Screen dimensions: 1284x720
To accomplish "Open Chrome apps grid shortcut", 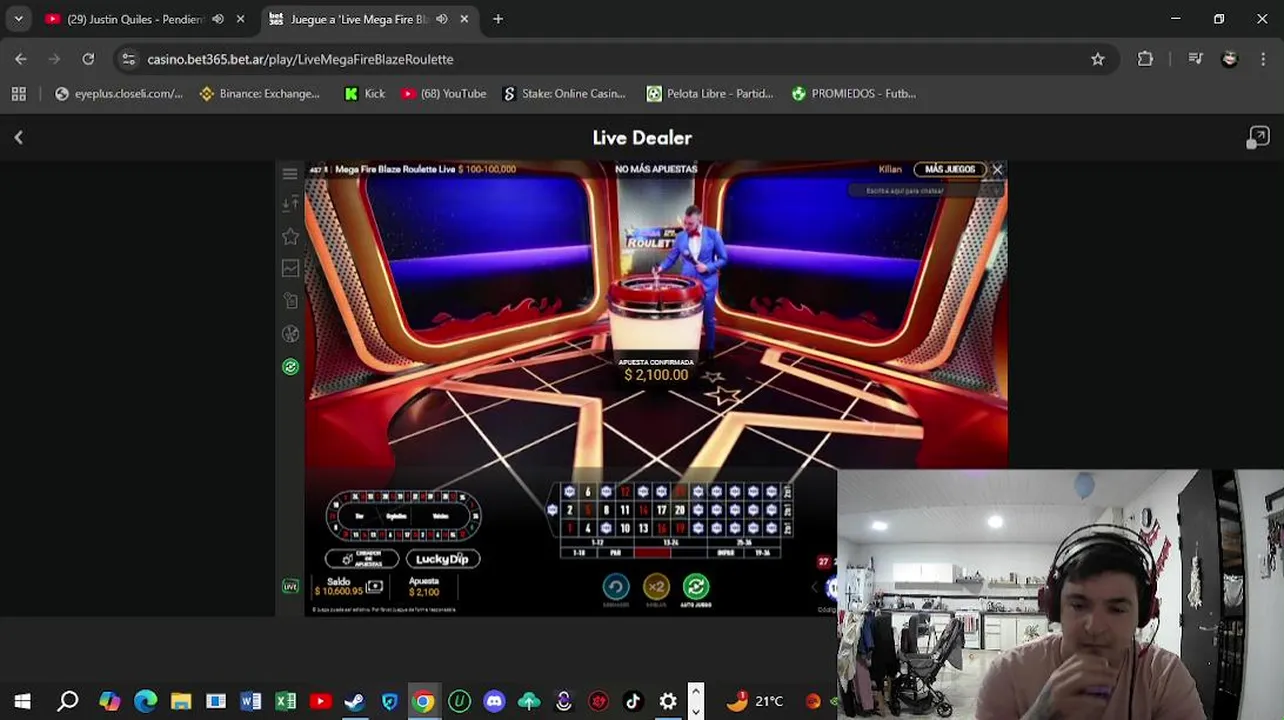I will (18, 94).
